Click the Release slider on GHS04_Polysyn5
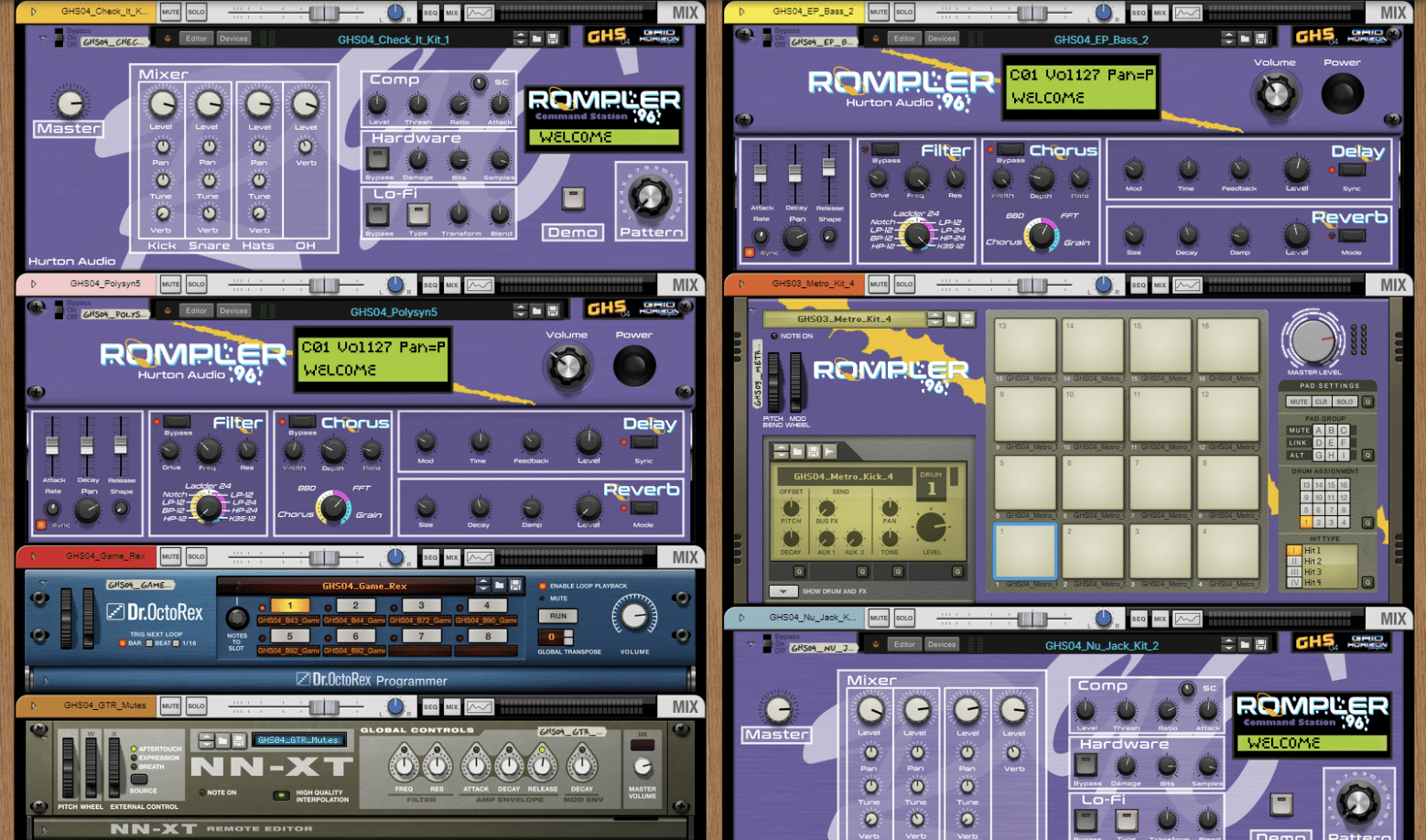Image resolution: width=1426 pixels, height=840 pixels. tap(120, 445)
